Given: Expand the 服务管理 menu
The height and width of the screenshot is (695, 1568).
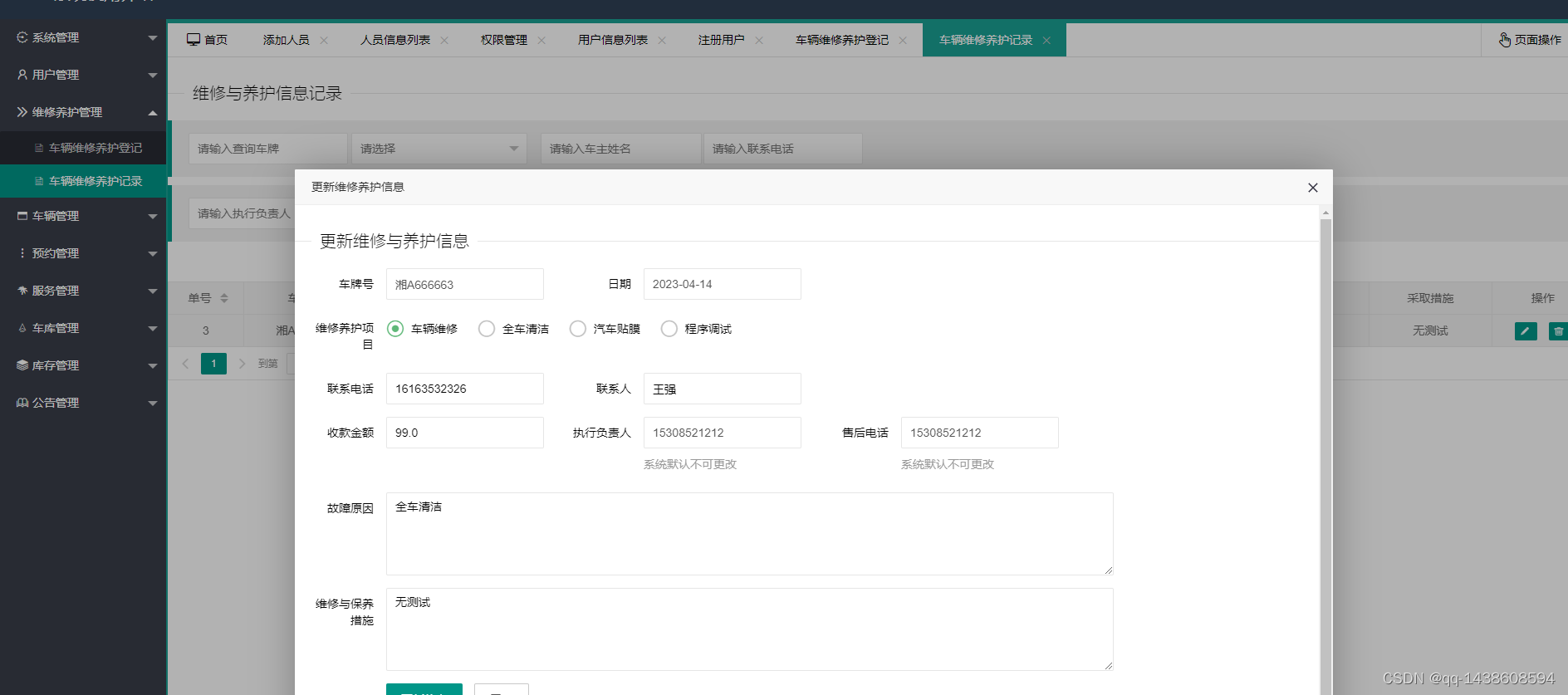Looking at the screenshot, I should point(153,291).
